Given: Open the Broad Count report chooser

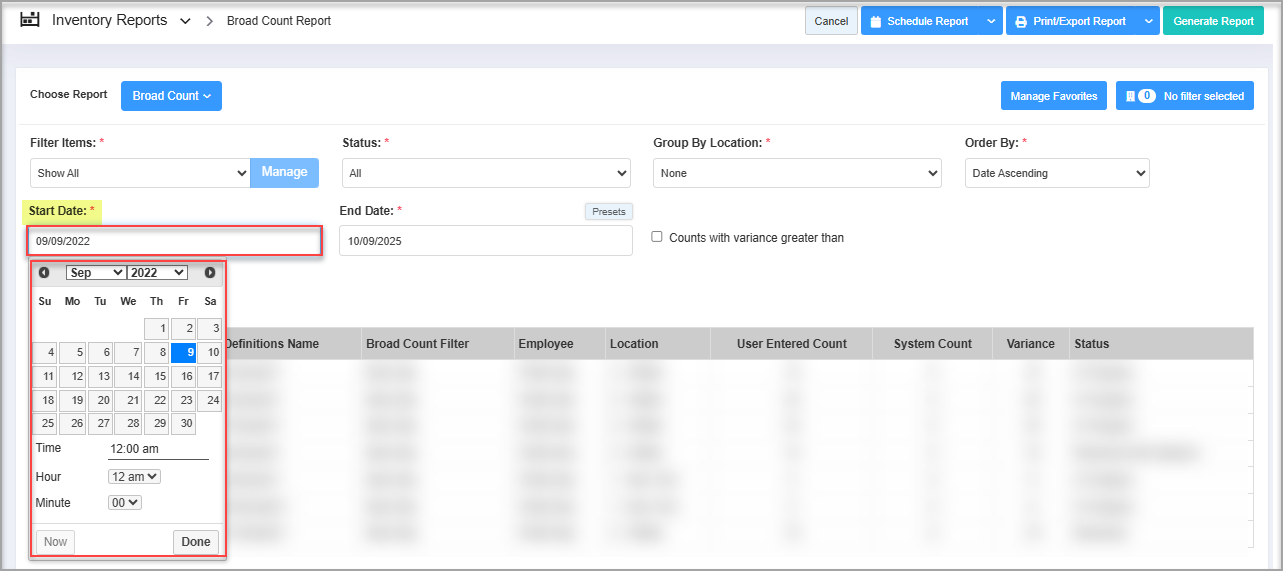Looking at the screenshot, I should (171, 96).
